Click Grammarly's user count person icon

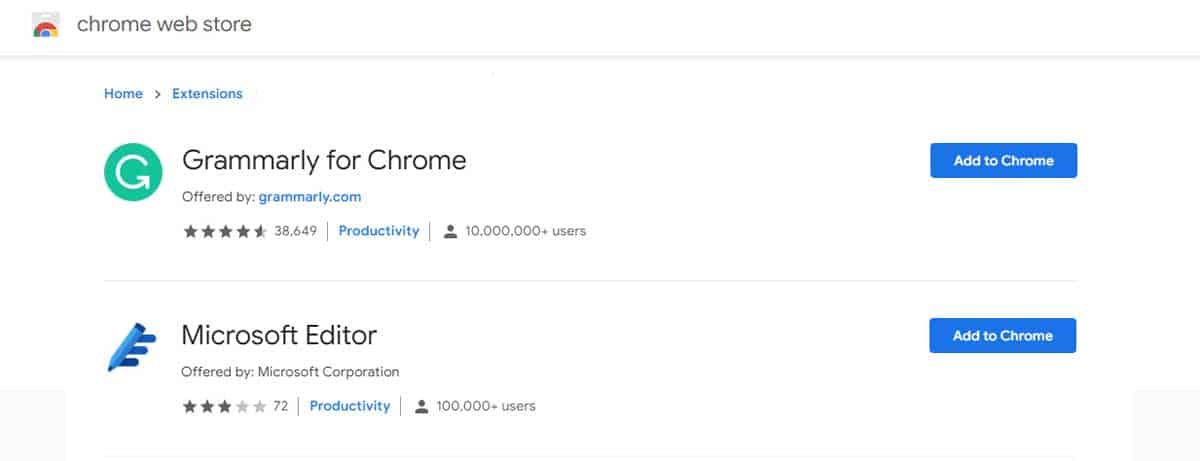pyautogui.click(x=450, y=231)
